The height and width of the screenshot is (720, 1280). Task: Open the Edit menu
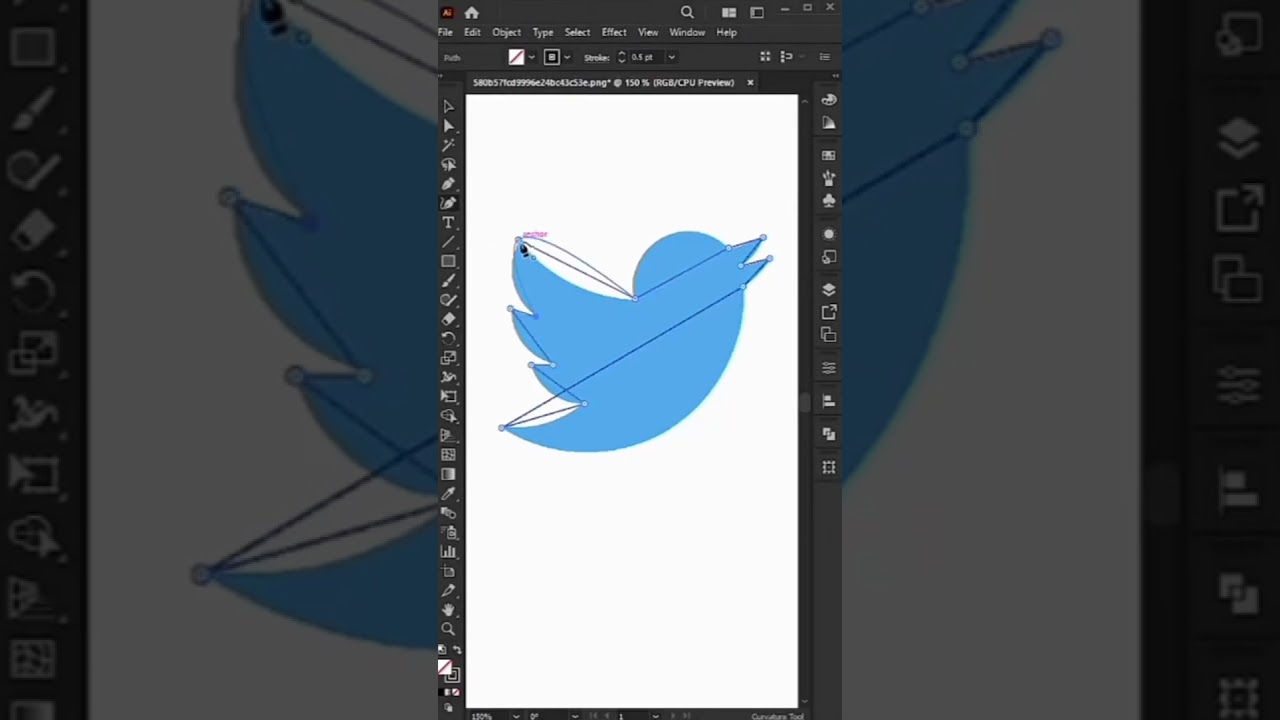click(x=472, y=32)
